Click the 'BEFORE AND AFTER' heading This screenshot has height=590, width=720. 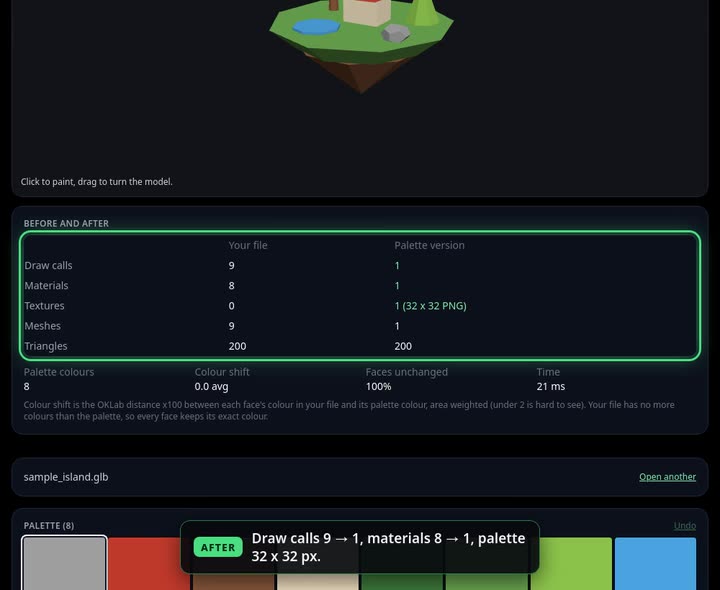point(66,224)
